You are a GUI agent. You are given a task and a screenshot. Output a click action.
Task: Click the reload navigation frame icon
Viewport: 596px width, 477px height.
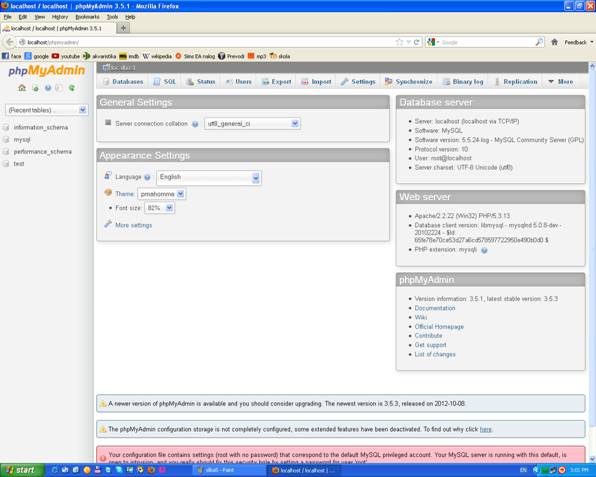tap(71, 88)
